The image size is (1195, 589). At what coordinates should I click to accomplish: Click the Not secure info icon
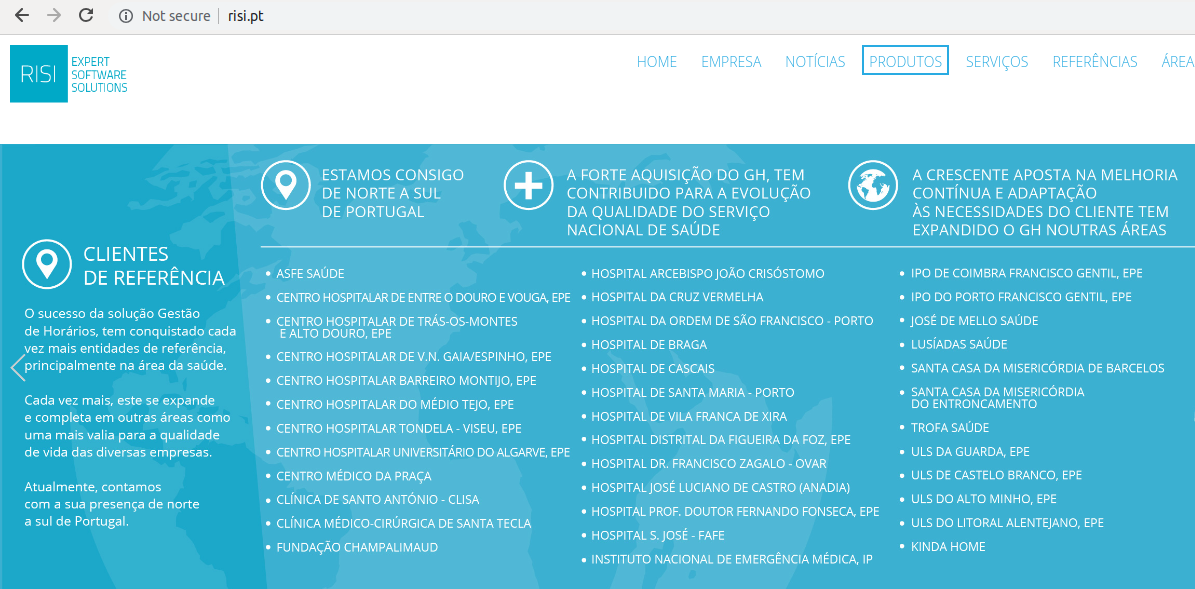point(126,16)
